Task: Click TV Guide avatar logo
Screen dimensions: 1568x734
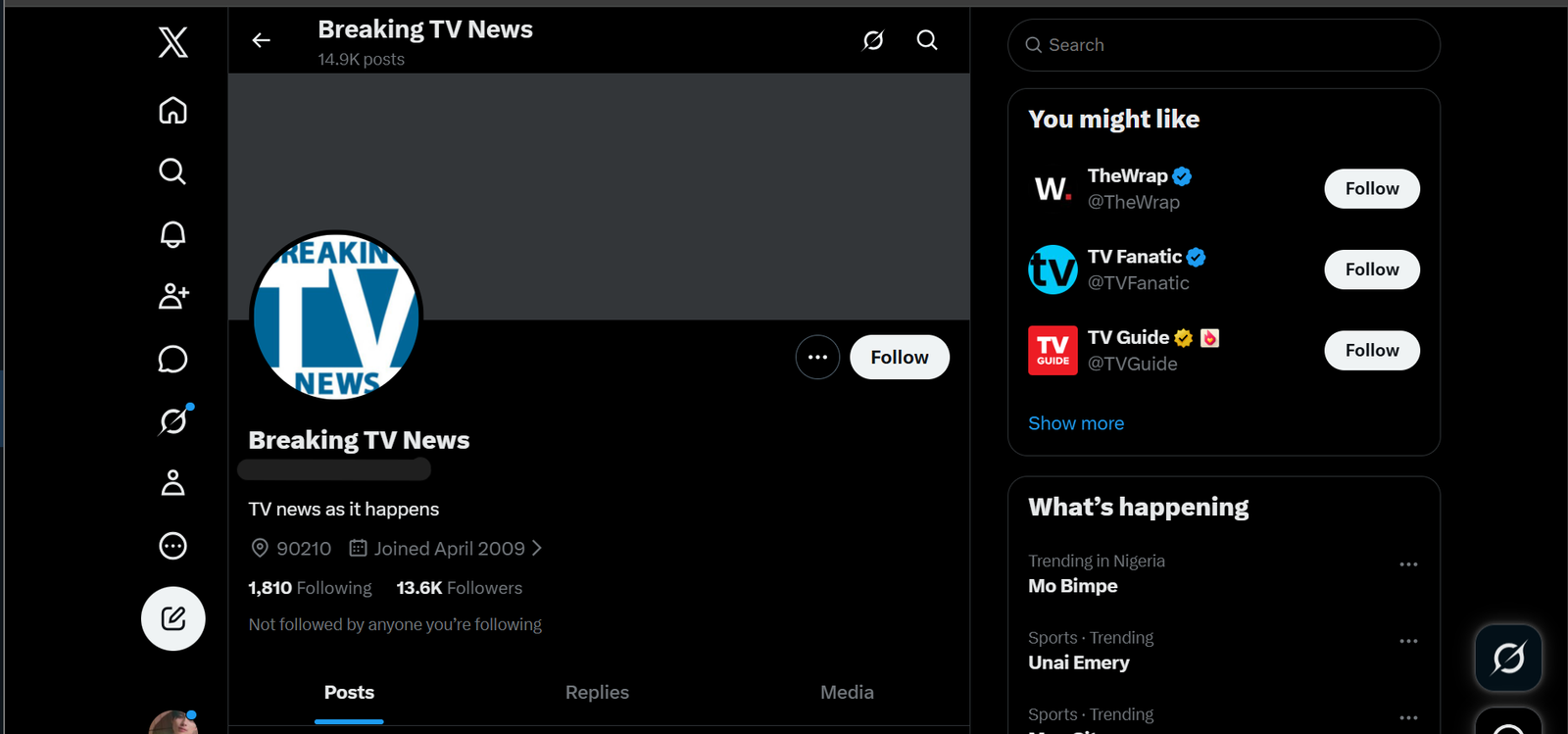Action: coord(1053,350)
